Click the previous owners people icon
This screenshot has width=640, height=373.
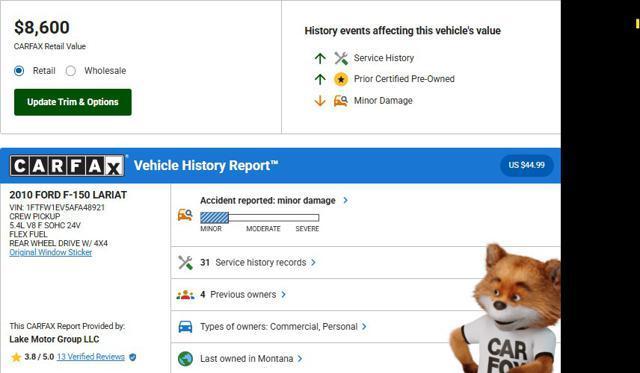click(185, 295)
